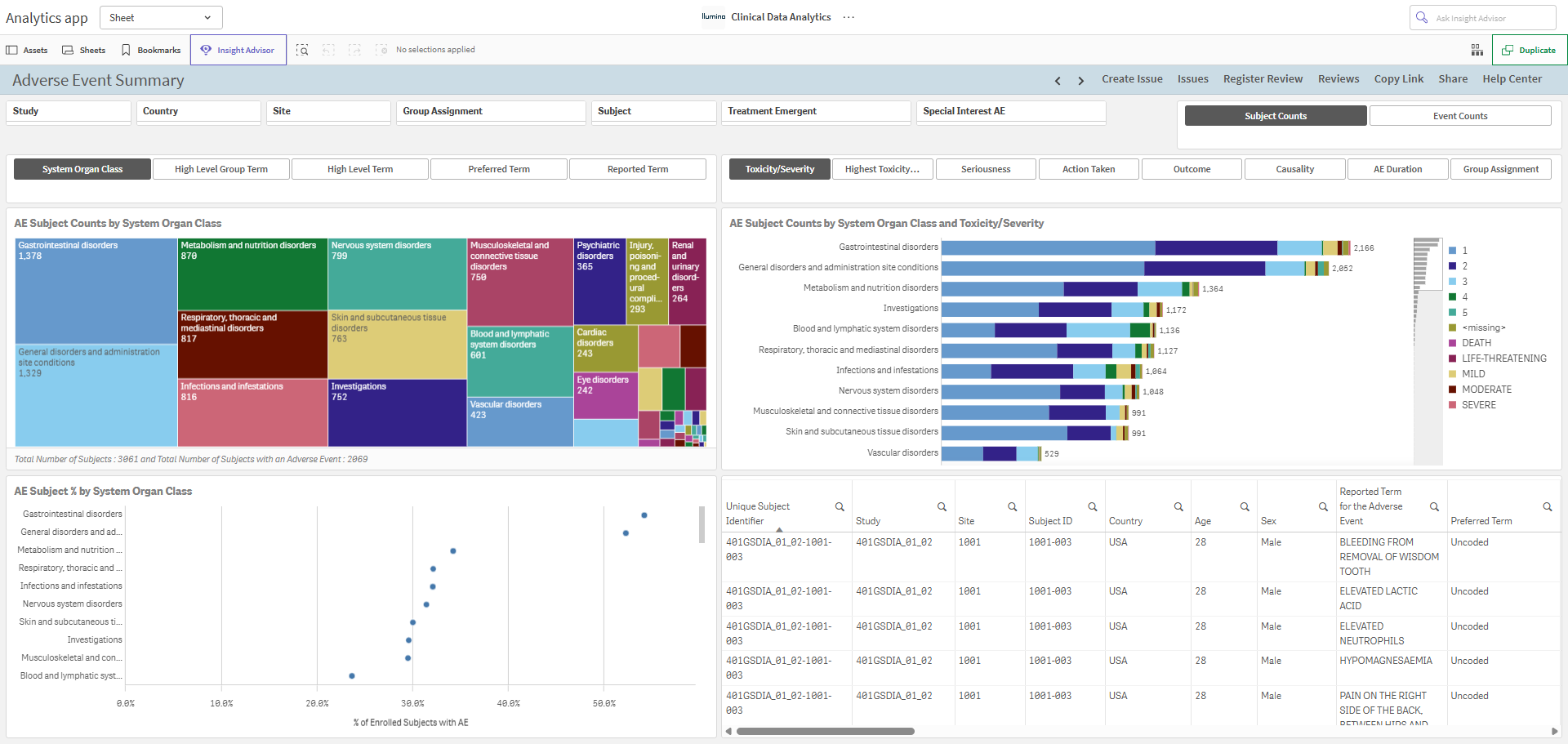The width and height of the screenshot is (1568, 744).
Task: Activate the smart search selections tool
Action: 302,50
